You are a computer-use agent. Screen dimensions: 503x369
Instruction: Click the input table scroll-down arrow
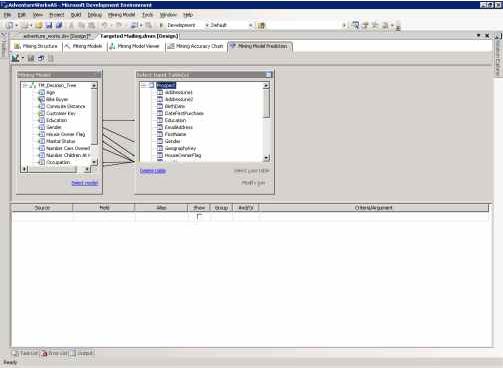pos(266,158)
